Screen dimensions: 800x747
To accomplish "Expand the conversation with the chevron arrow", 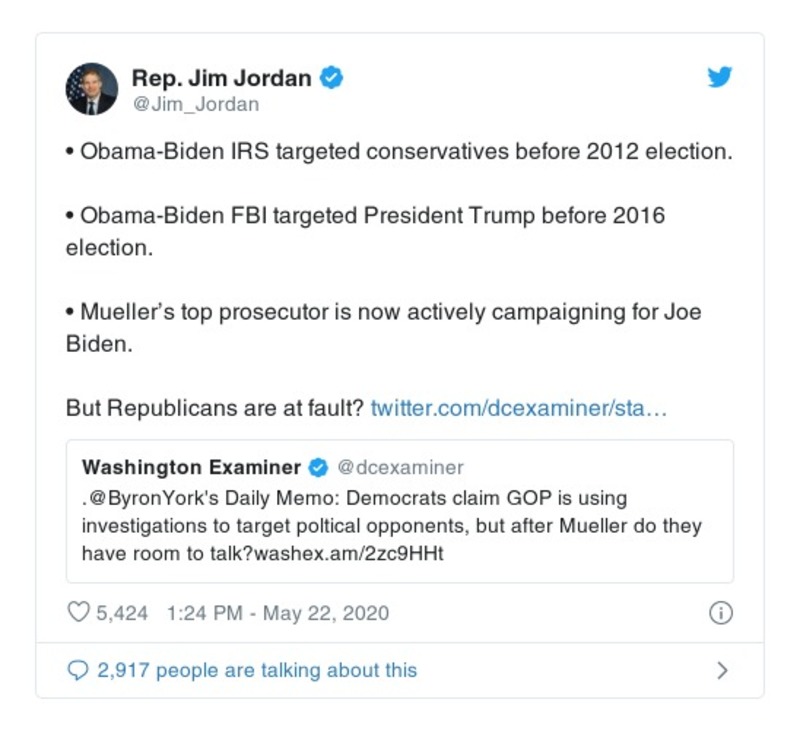I will tap(722, 670).
